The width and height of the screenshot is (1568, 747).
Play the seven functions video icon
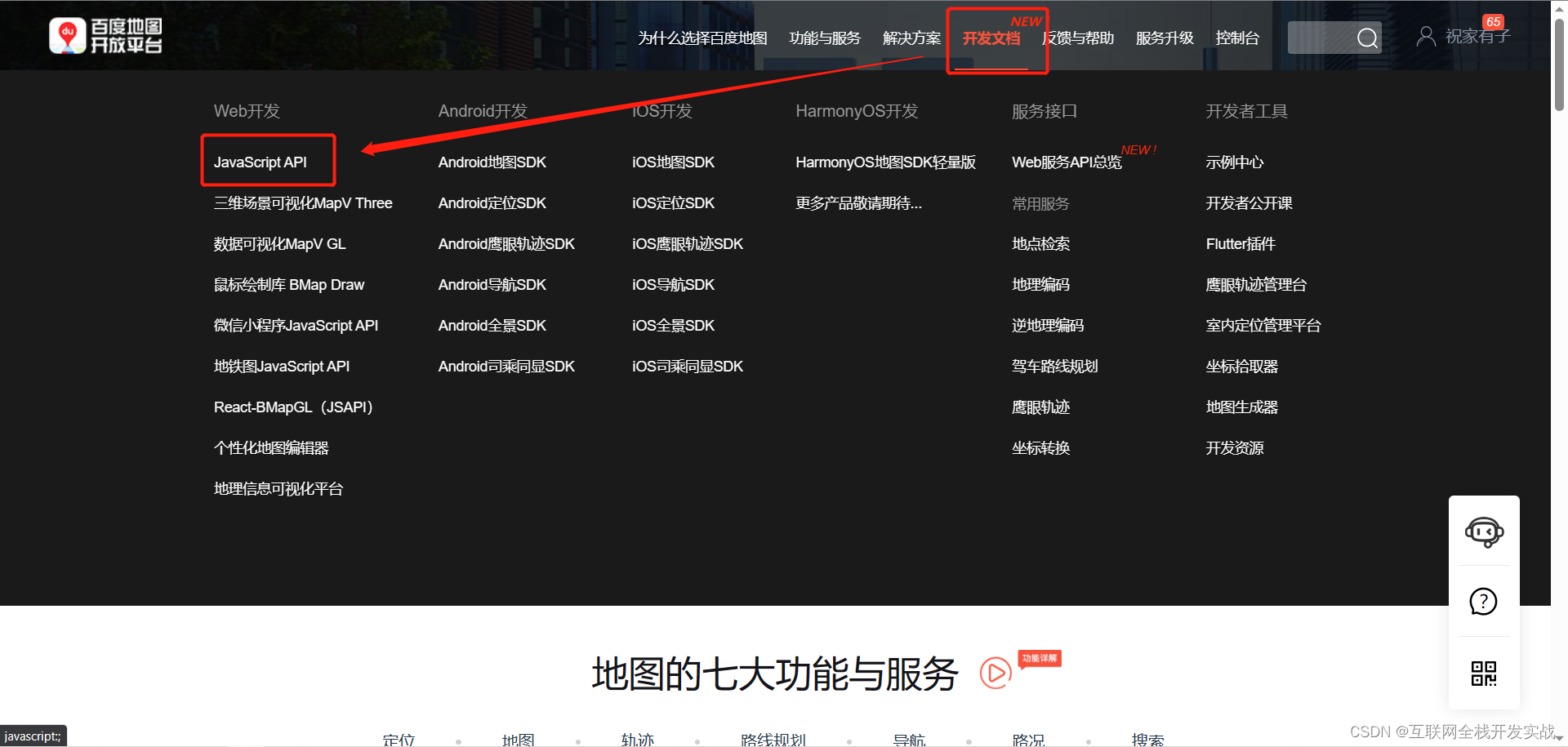(x=996, y=673)
